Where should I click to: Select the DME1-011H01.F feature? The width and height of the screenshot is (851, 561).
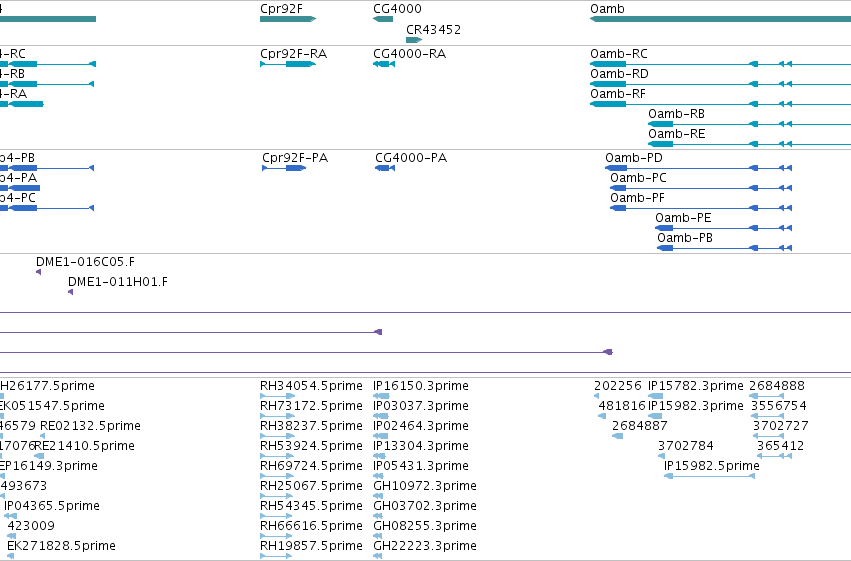[x=71, y=292]
